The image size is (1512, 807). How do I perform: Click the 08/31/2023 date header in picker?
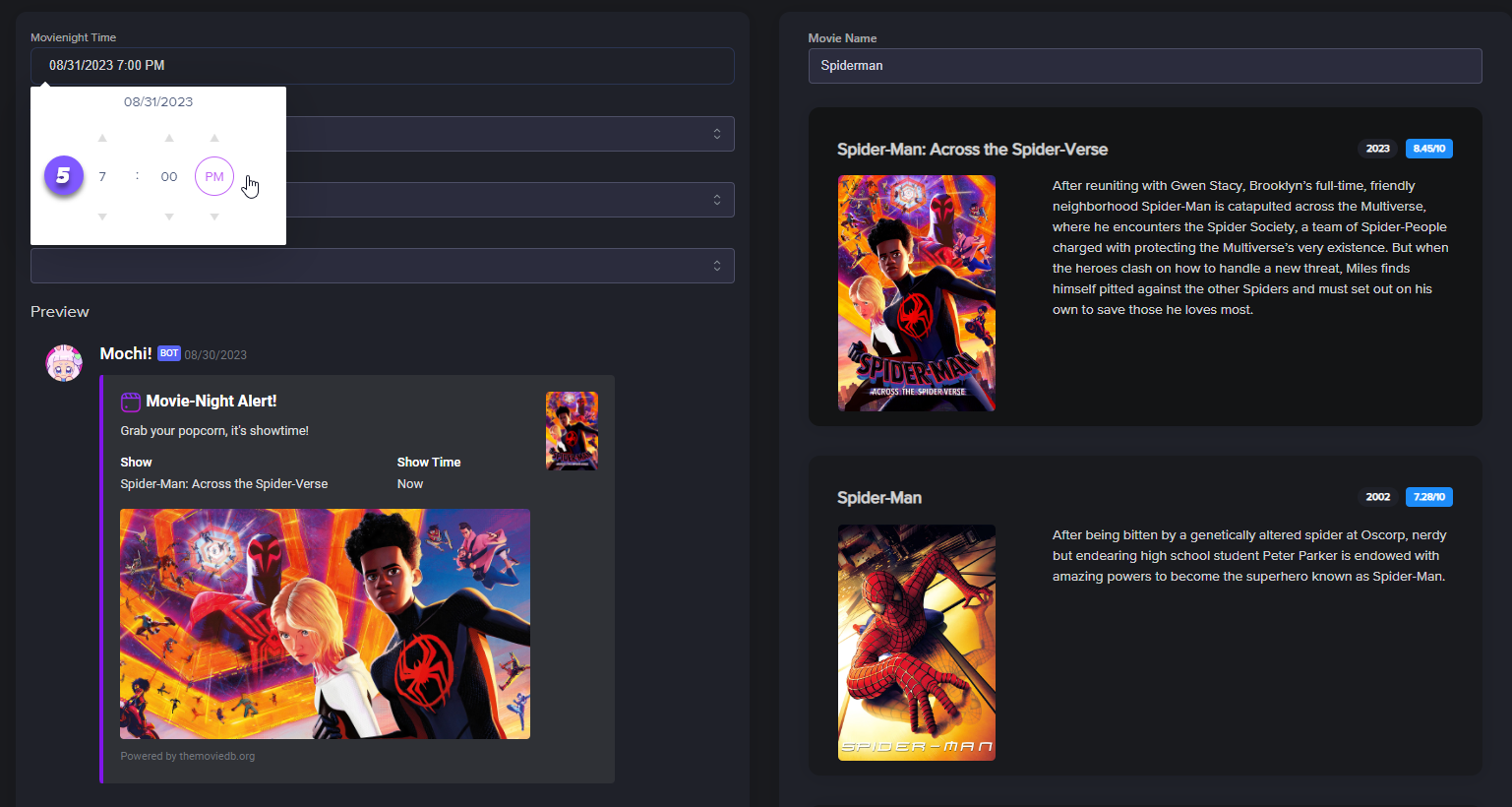click(158, 102)
